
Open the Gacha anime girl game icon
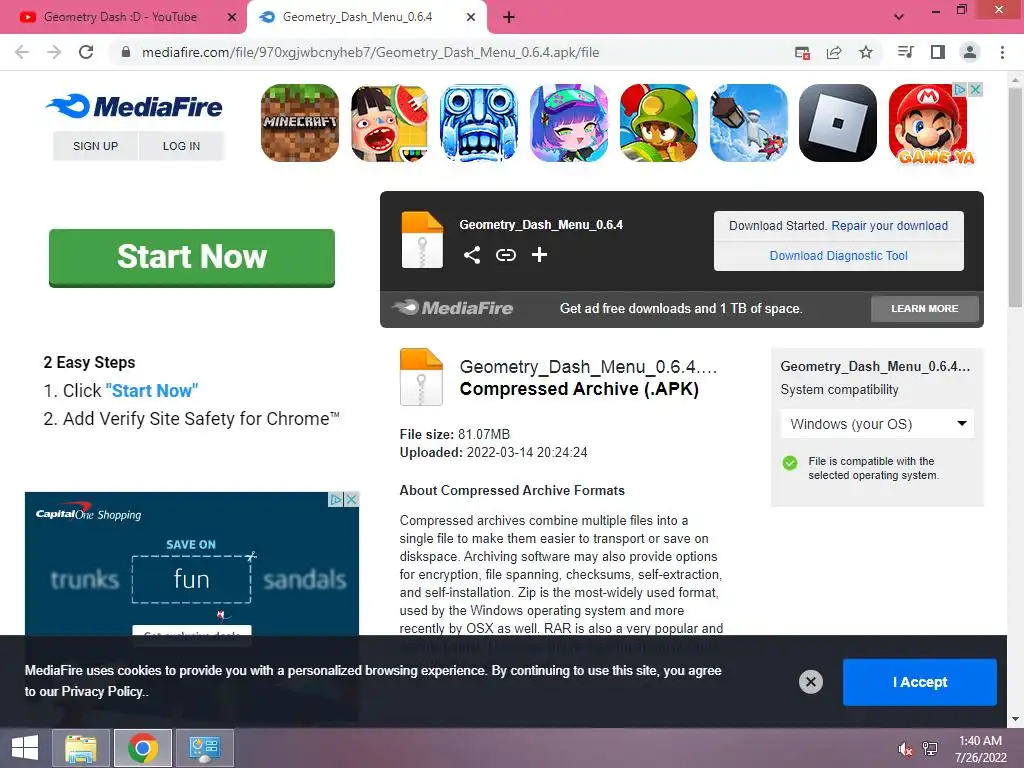(569, 123)
